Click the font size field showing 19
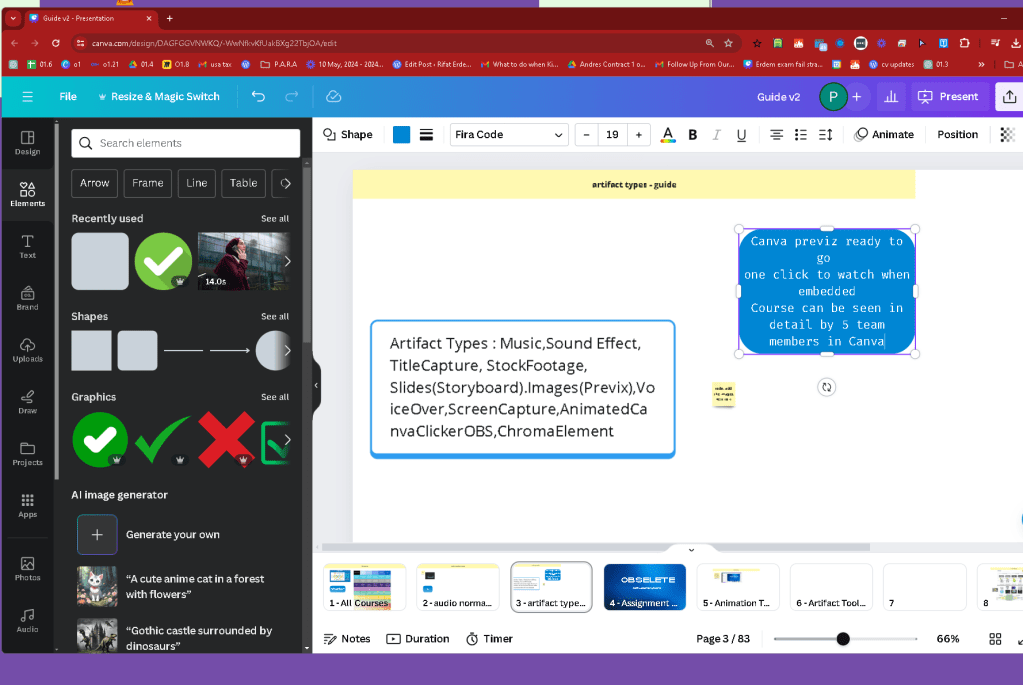The image size is (1023, 685). pos(612,134)
